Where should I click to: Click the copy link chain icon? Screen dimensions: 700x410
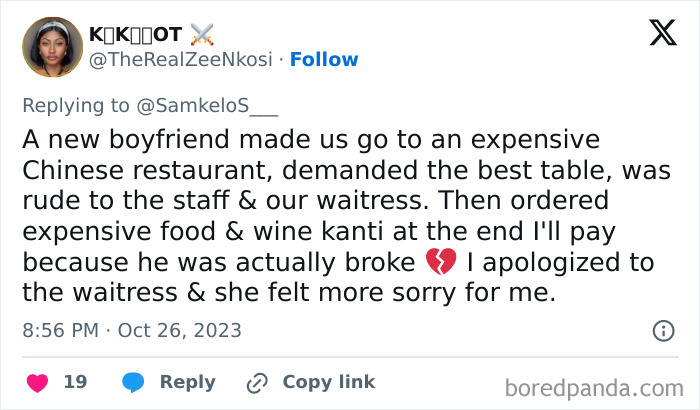point(258,382)
